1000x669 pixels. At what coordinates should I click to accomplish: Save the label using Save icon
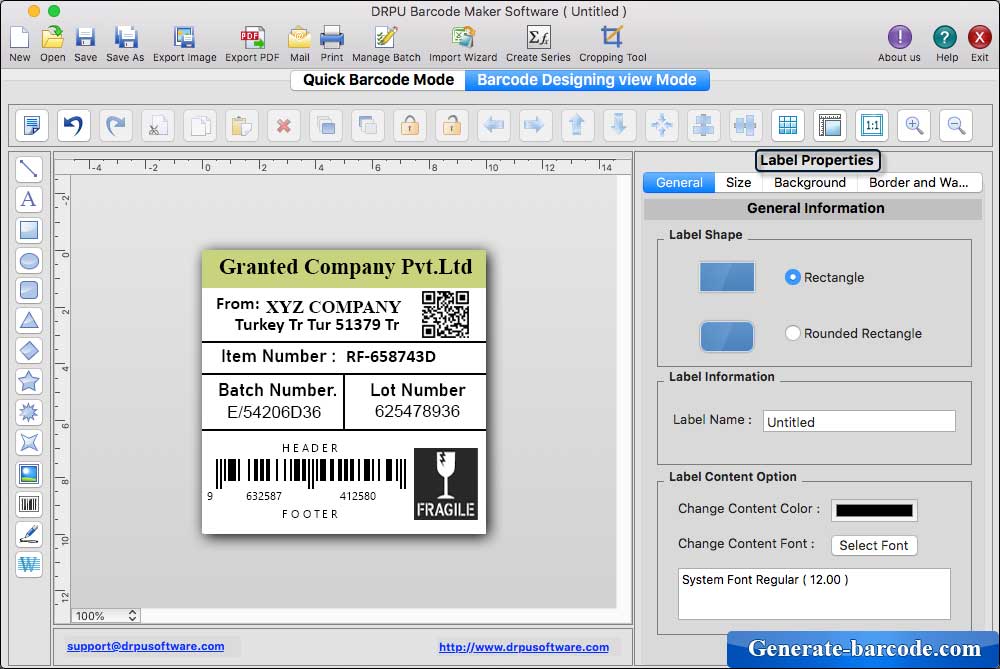[x=85, y=43]
